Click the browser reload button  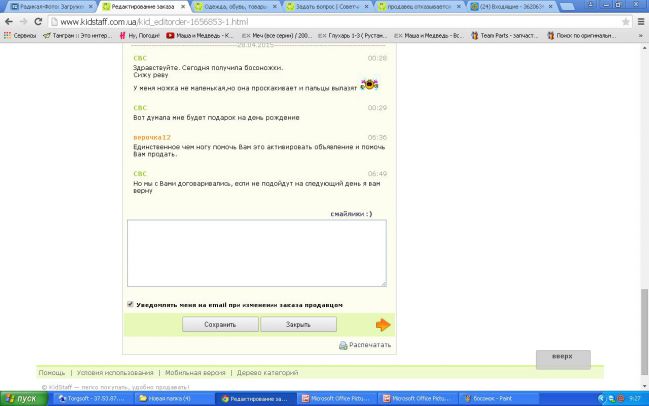(36, 20)
